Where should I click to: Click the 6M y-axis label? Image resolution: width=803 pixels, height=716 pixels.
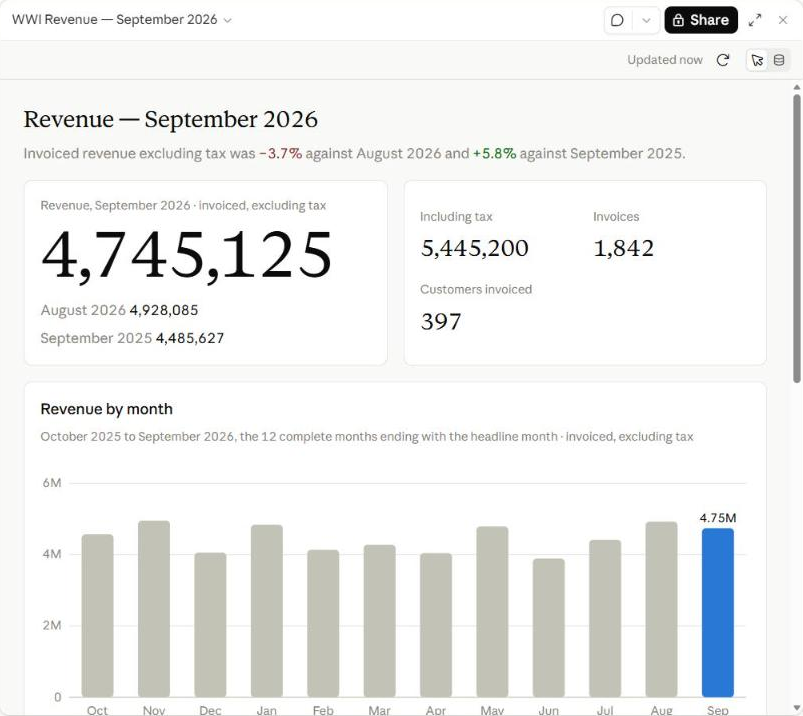point(52,483)
